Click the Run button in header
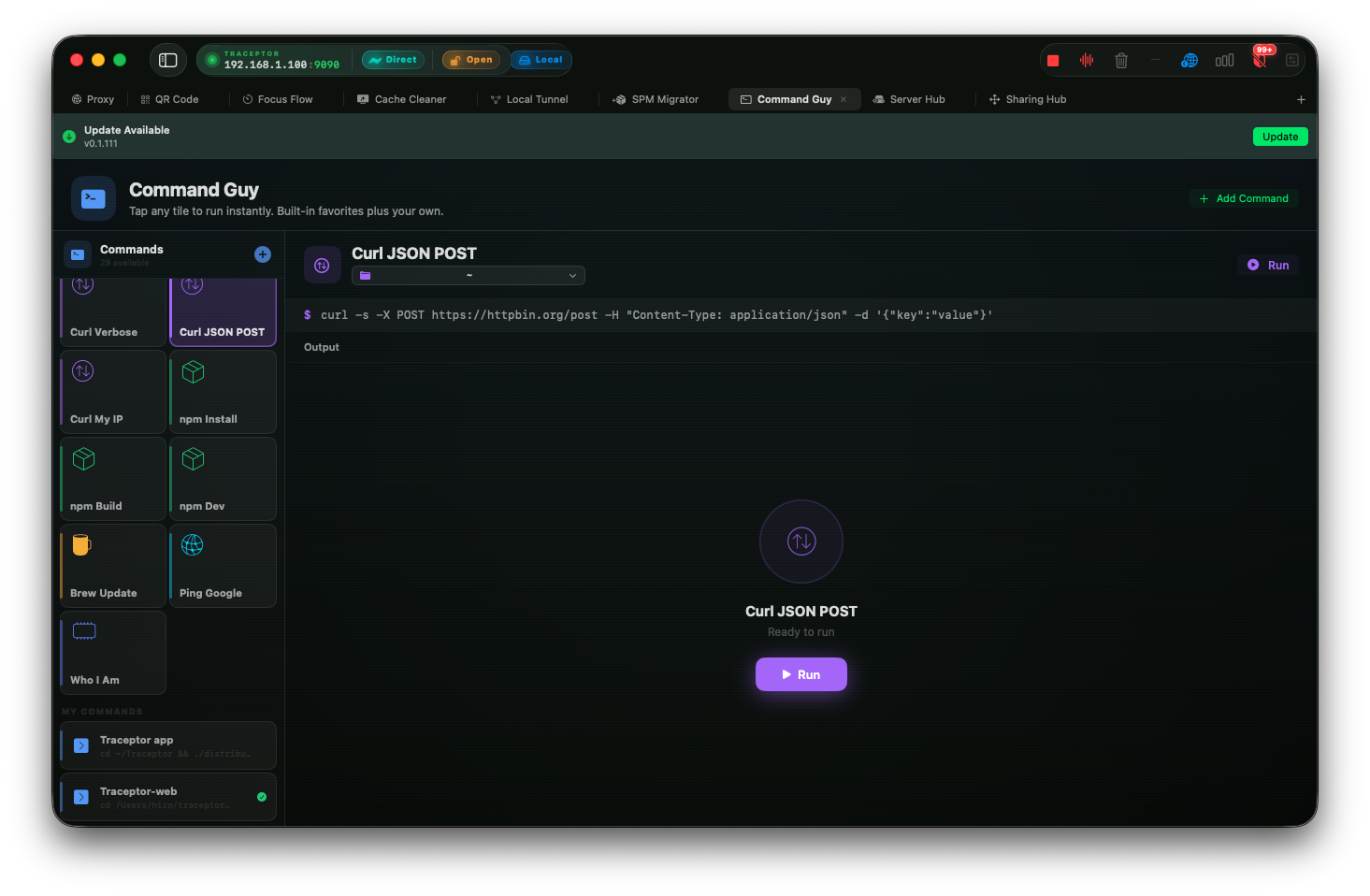The height and width of the screenshot is (896, 1370). tap(1268, 265)
